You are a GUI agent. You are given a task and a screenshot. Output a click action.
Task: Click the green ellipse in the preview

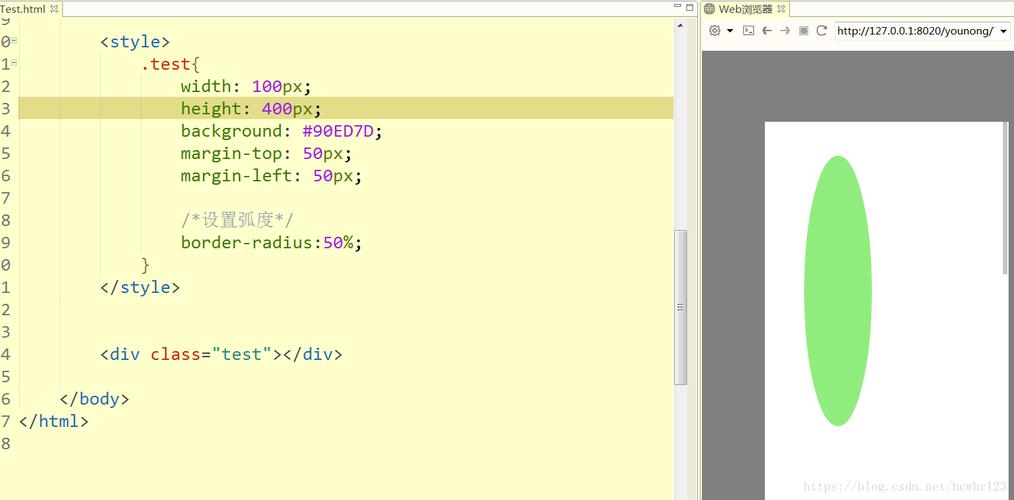pos(838,290)
